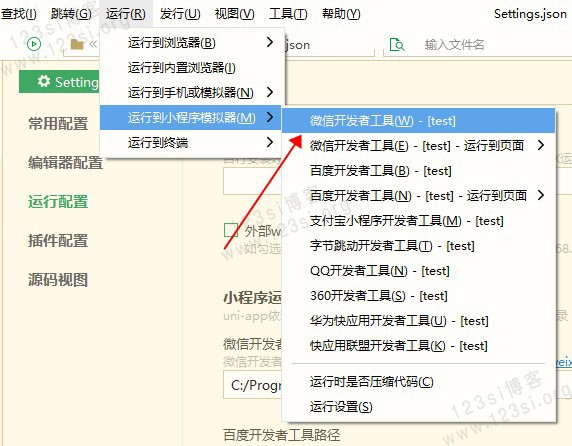This screenshot has width=572, height=446.
Task: Go to 运行配置 settings section
Action: pyautogui.click(x=58, y=201)
